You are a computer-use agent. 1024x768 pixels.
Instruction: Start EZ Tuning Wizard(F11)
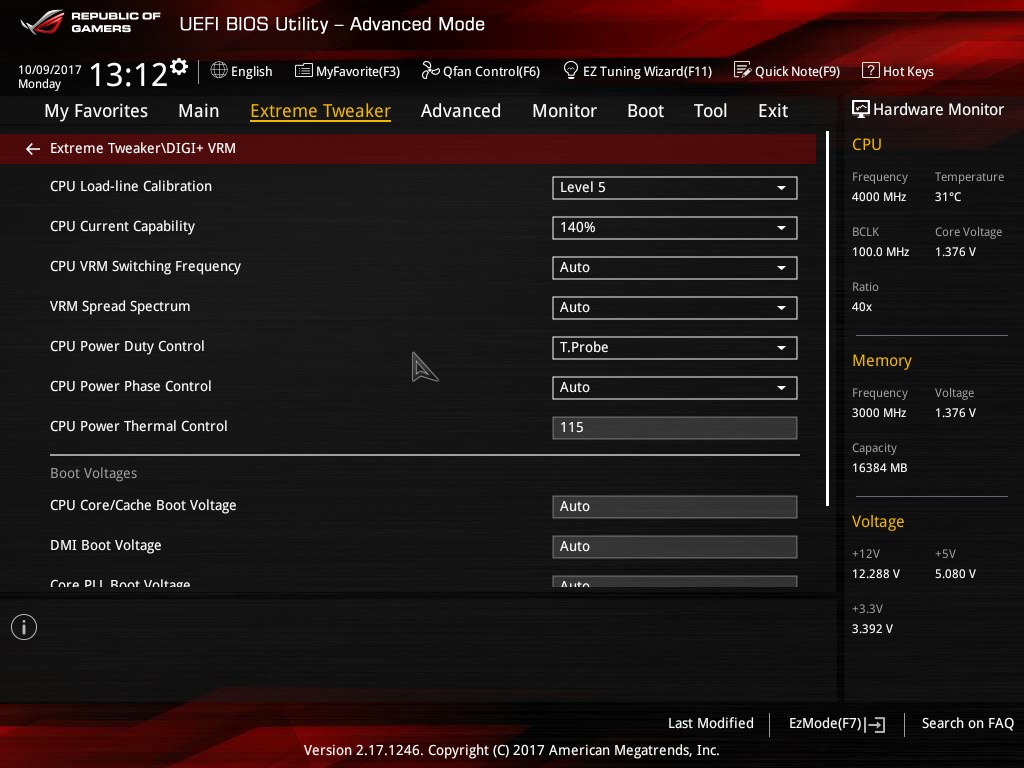(x=647, y=71)
